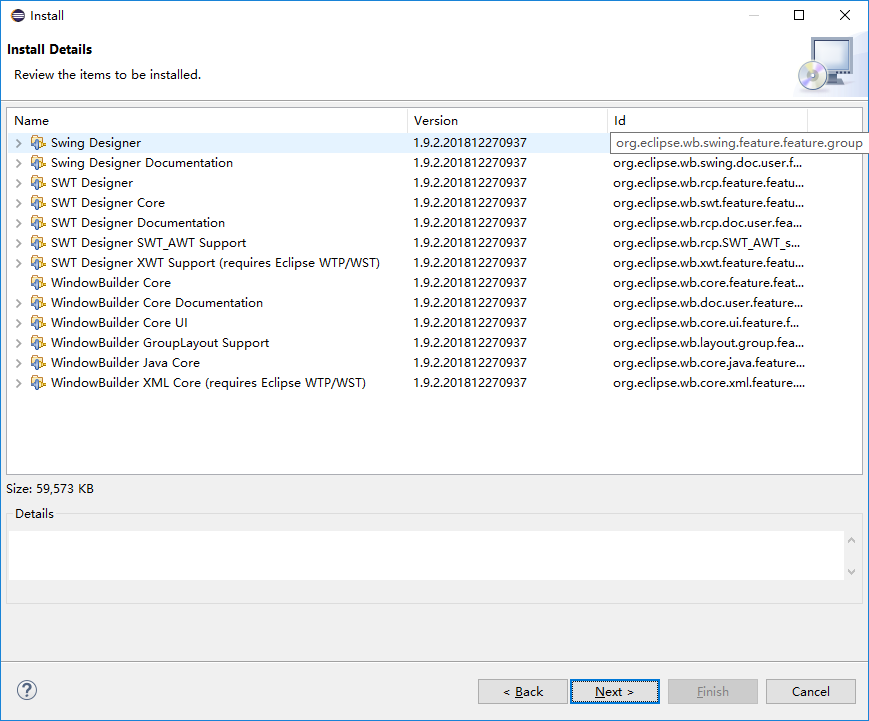This screenshot has width=869, height=721.
Task: Click the WindowBuilder XML Core feature icon
Action: (38, 383)
